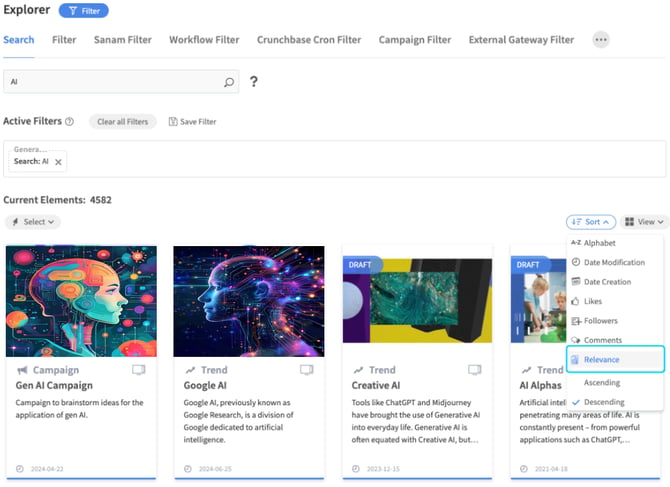This screenshot has height=487, width=670.
Task: Select the Workflow Filter tab
Action: [204, 40]
